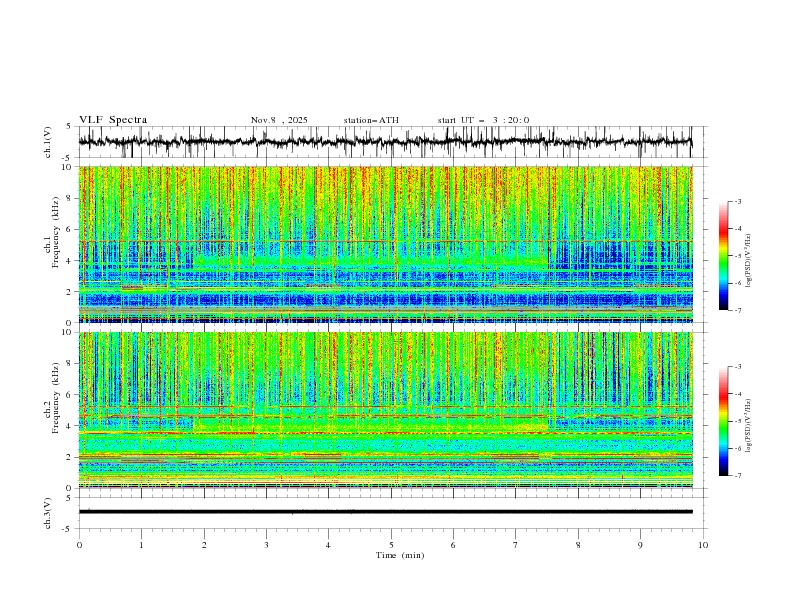This screenshot has width=792, height=612.
Task: Click the date "Nov.8 , 2025"
Action: pos(279,120)
